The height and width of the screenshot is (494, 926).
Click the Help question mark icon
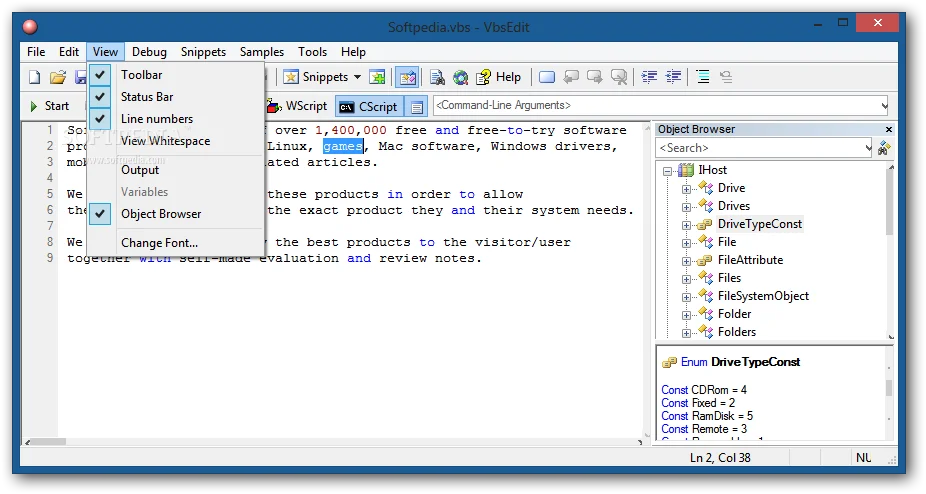pyautogui.click(x=484, y=77)
